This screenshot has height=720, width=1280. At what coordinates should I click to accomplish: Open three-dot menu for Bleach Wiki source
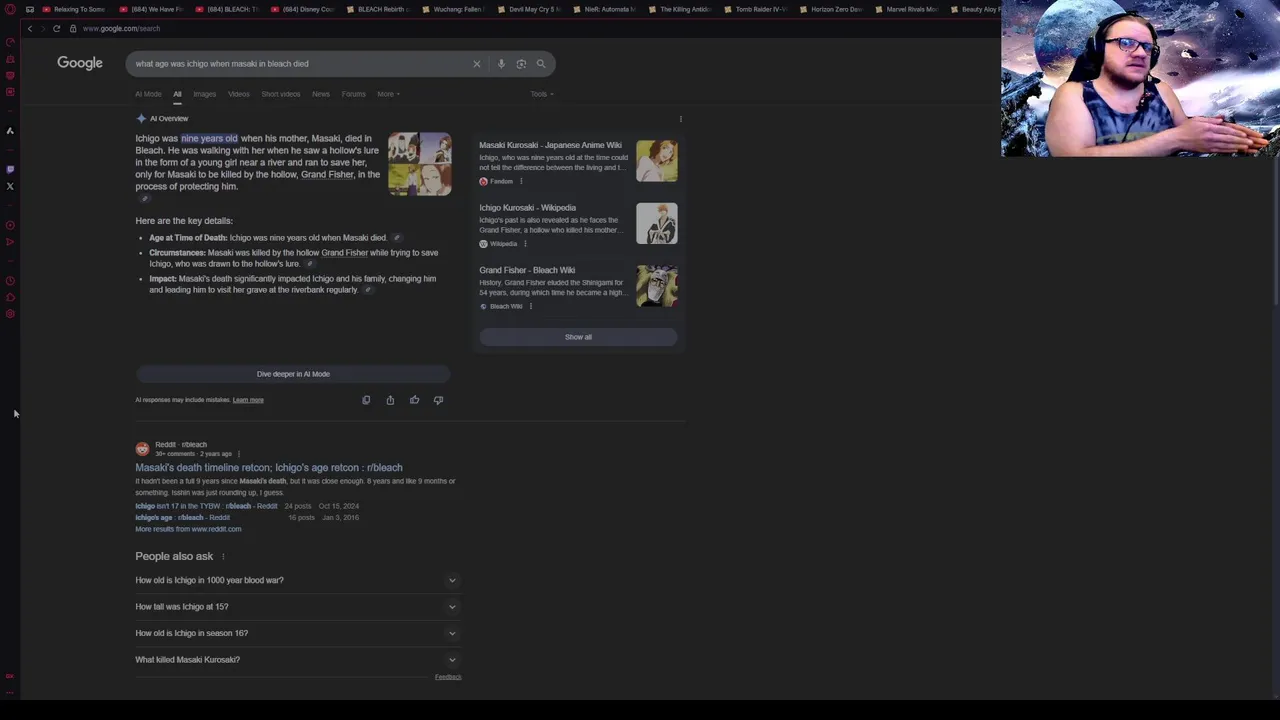coord(531,306)
